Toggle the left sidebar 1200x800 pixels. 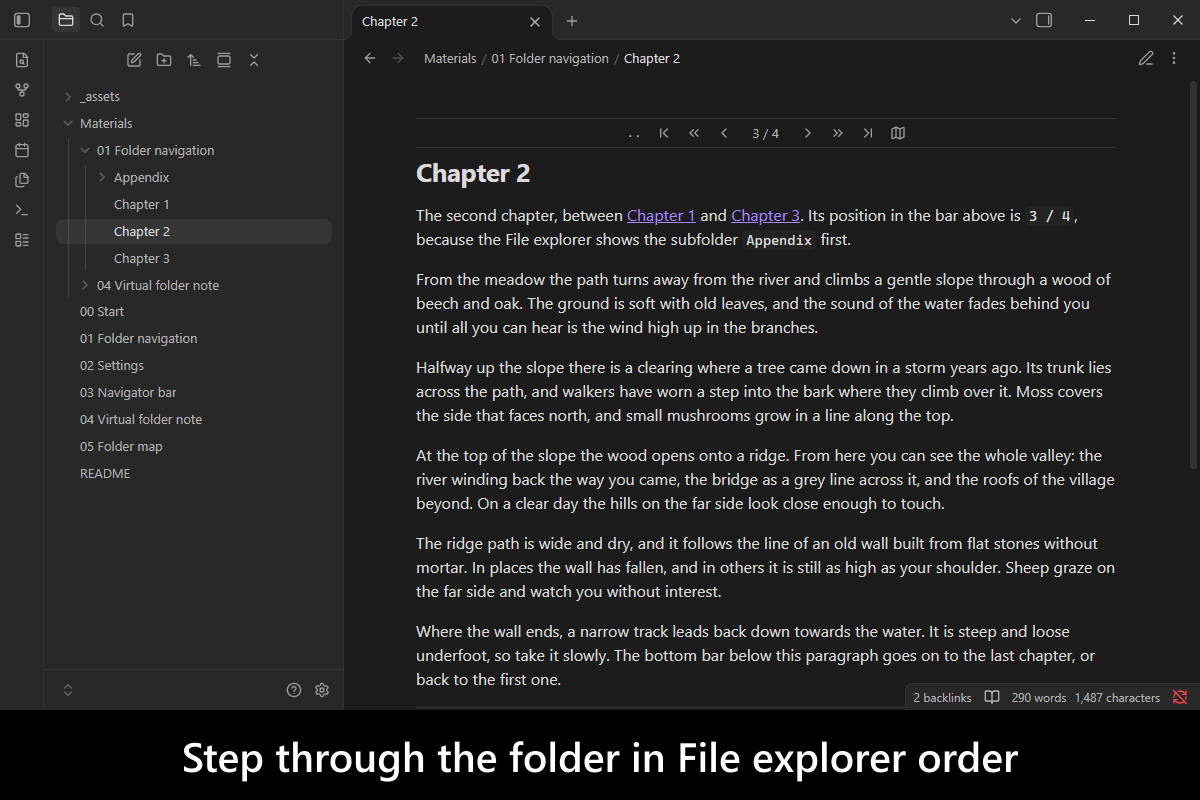(x=22, y=20)
